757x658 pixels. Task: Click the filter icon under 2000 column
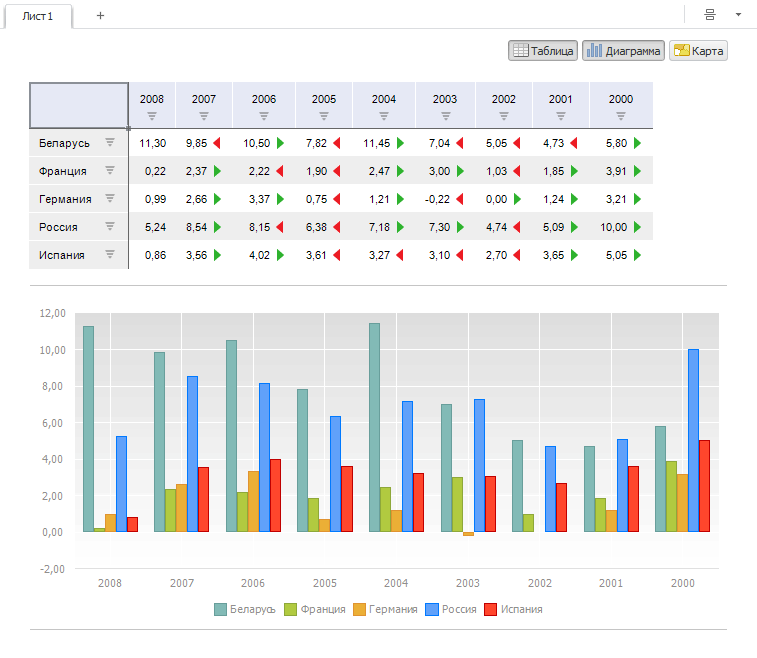coord(621,115)
